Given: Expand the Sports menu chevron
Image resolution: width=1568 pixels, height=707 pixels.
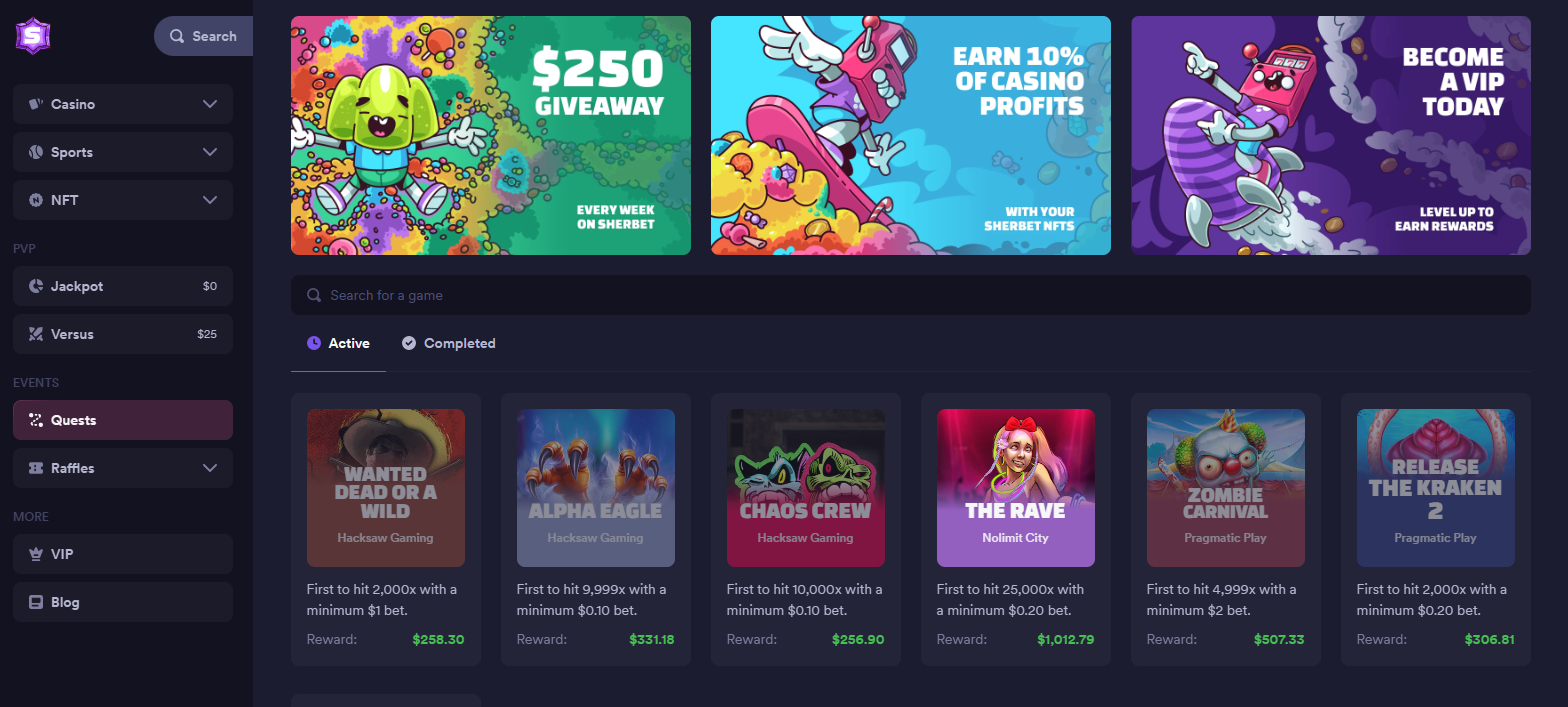Looking at the screenshot, I should 210,152.
